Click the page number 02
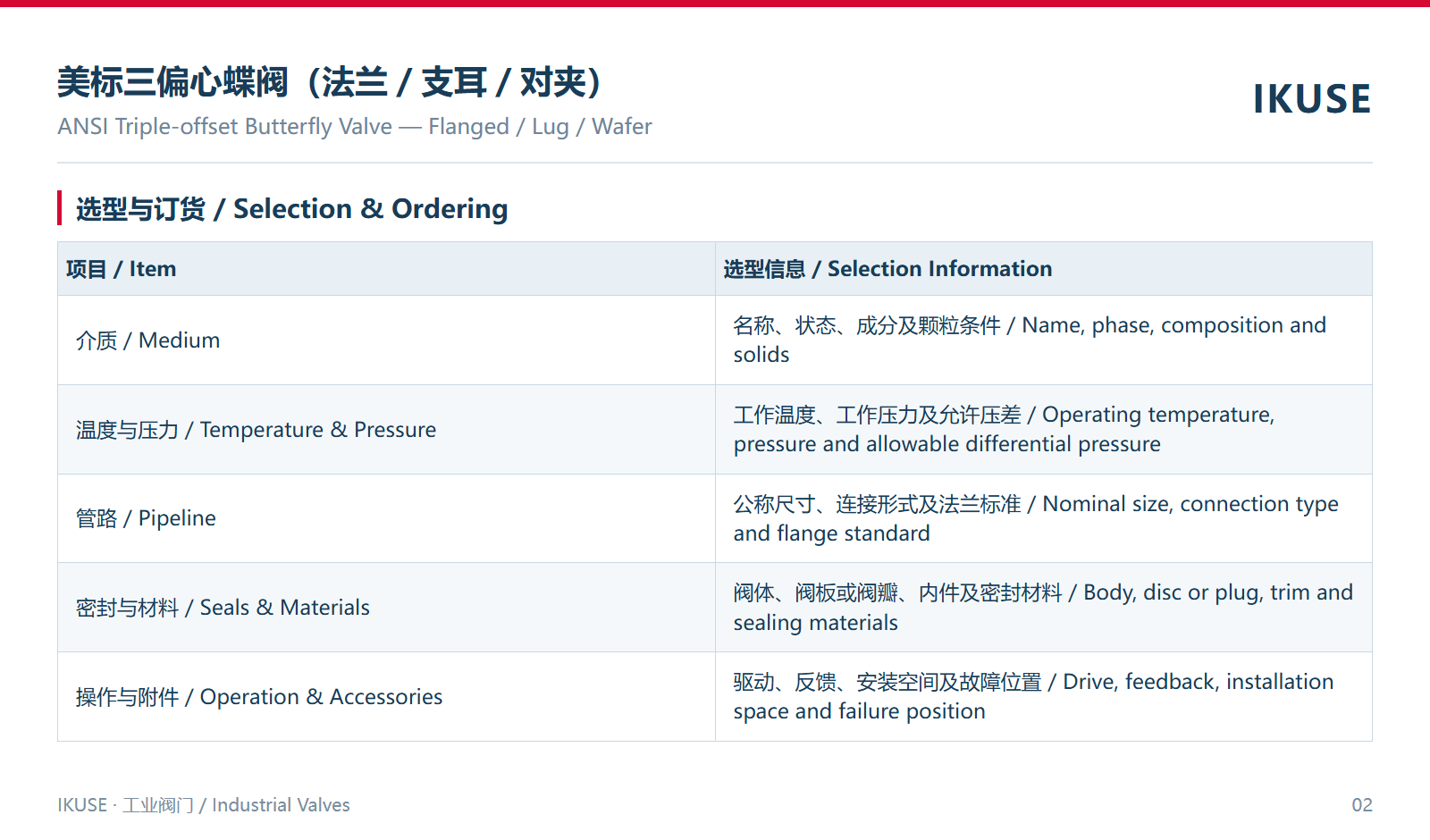1430x840 pixels. [1361, 805]
